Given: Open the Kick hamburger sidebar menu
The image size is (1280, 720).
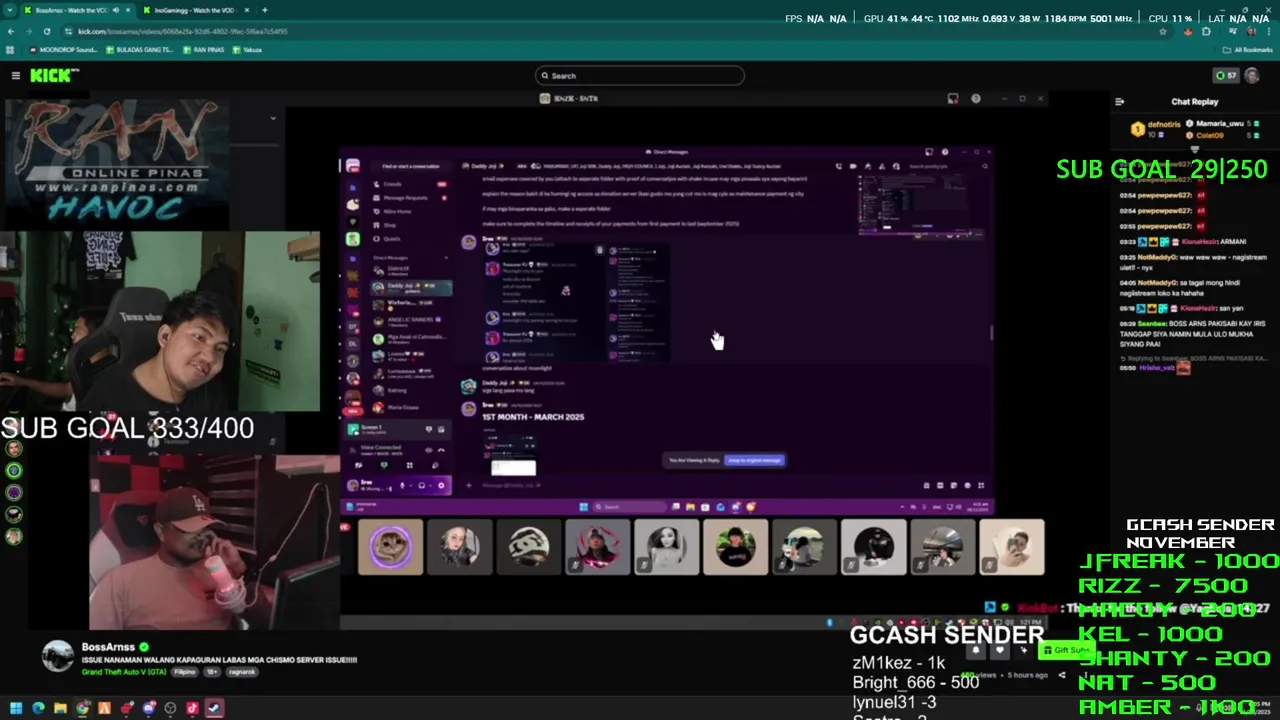Looking at the screenshot, I should pos(15,75).
